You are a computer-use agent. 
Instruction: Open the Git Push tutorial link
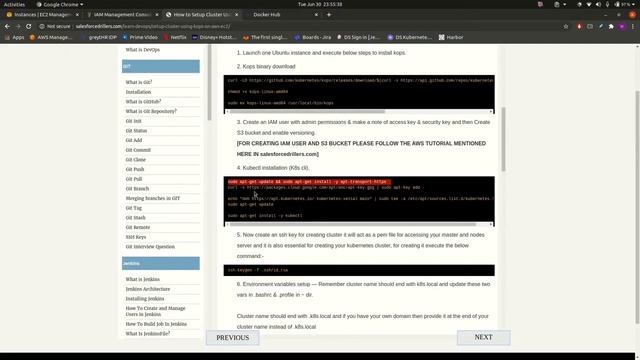(x=135, y=169)
